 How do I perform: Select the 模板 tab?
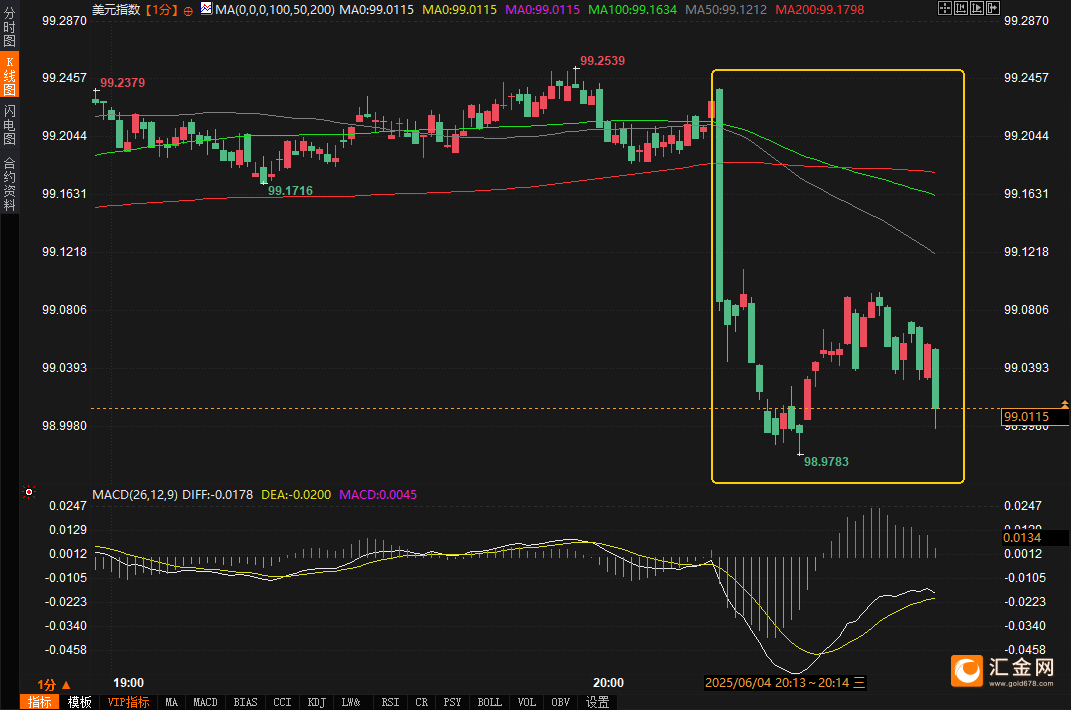coord(79,702)
